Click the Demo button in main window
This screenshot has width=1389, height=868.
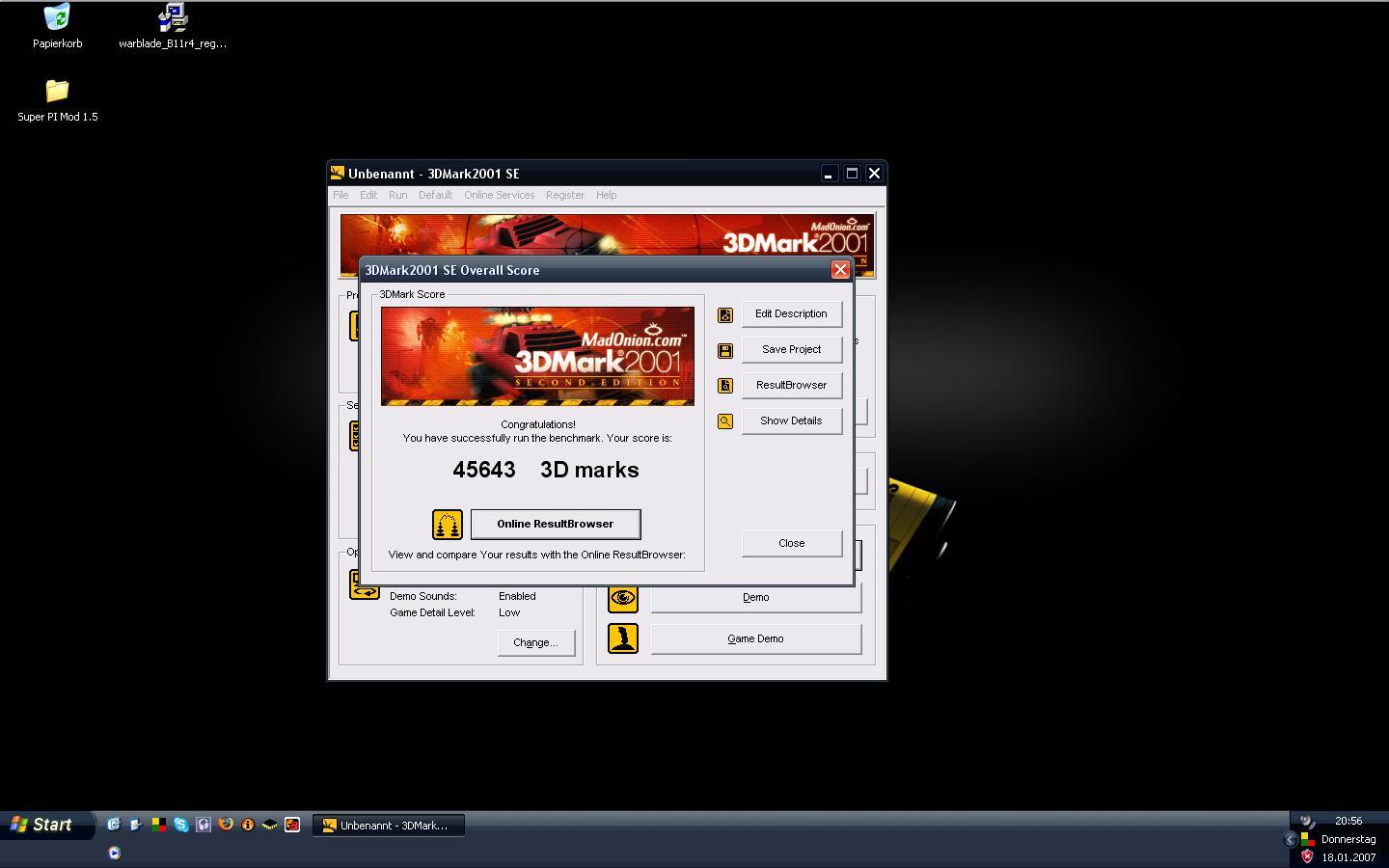[x=755, y=597]
